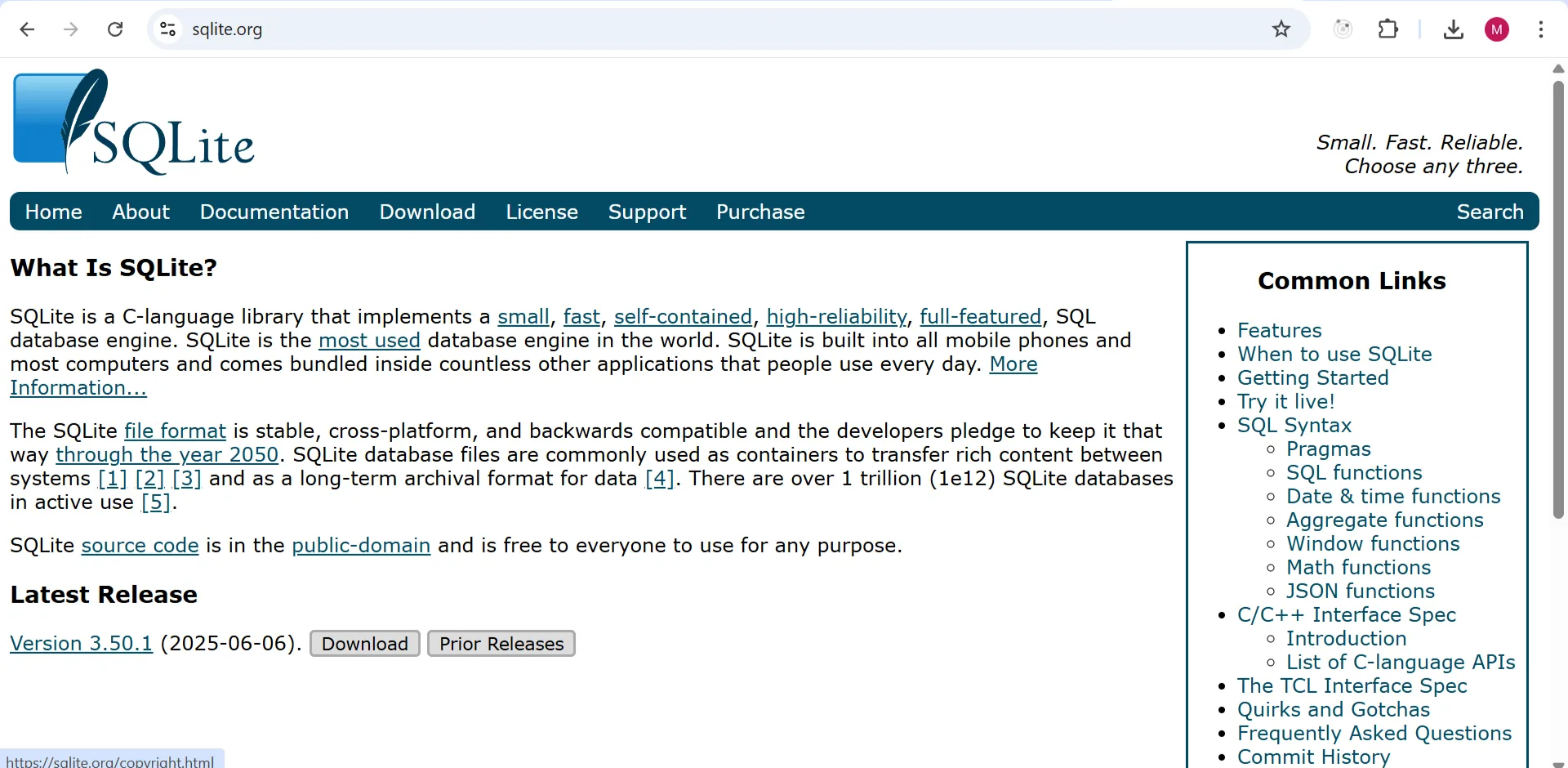Open 'Try it live!' link
The image size is (1568, 768).
pos(1285,401)
